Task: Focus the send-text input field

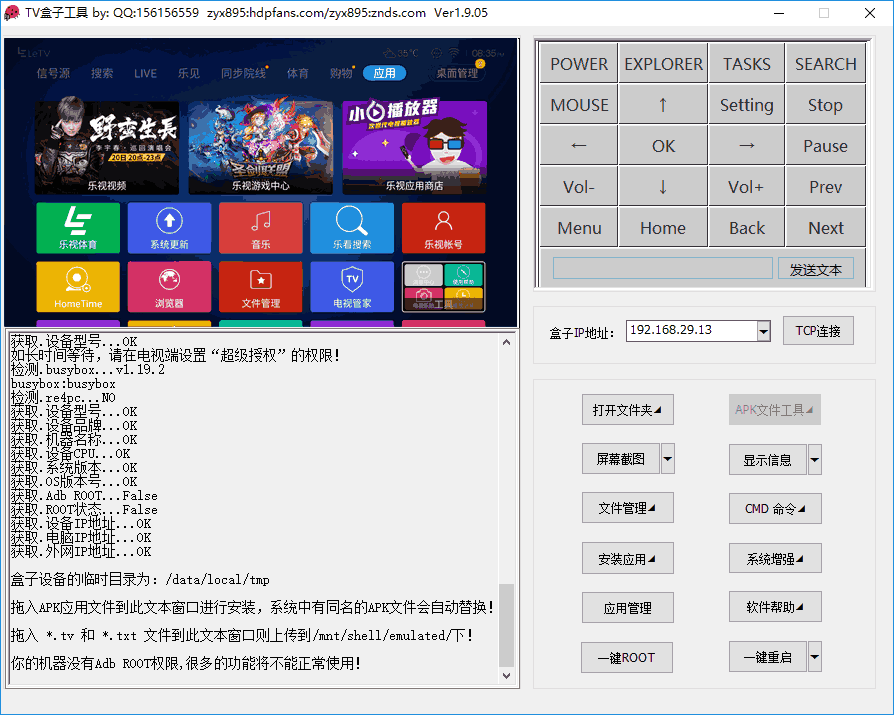Action: tap(663, 268)
